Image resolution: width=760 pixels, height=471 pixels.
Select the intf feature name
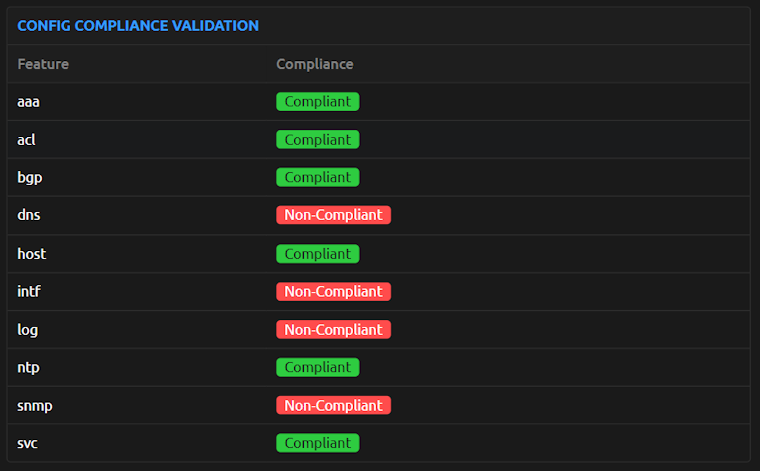tap(29, 291)
